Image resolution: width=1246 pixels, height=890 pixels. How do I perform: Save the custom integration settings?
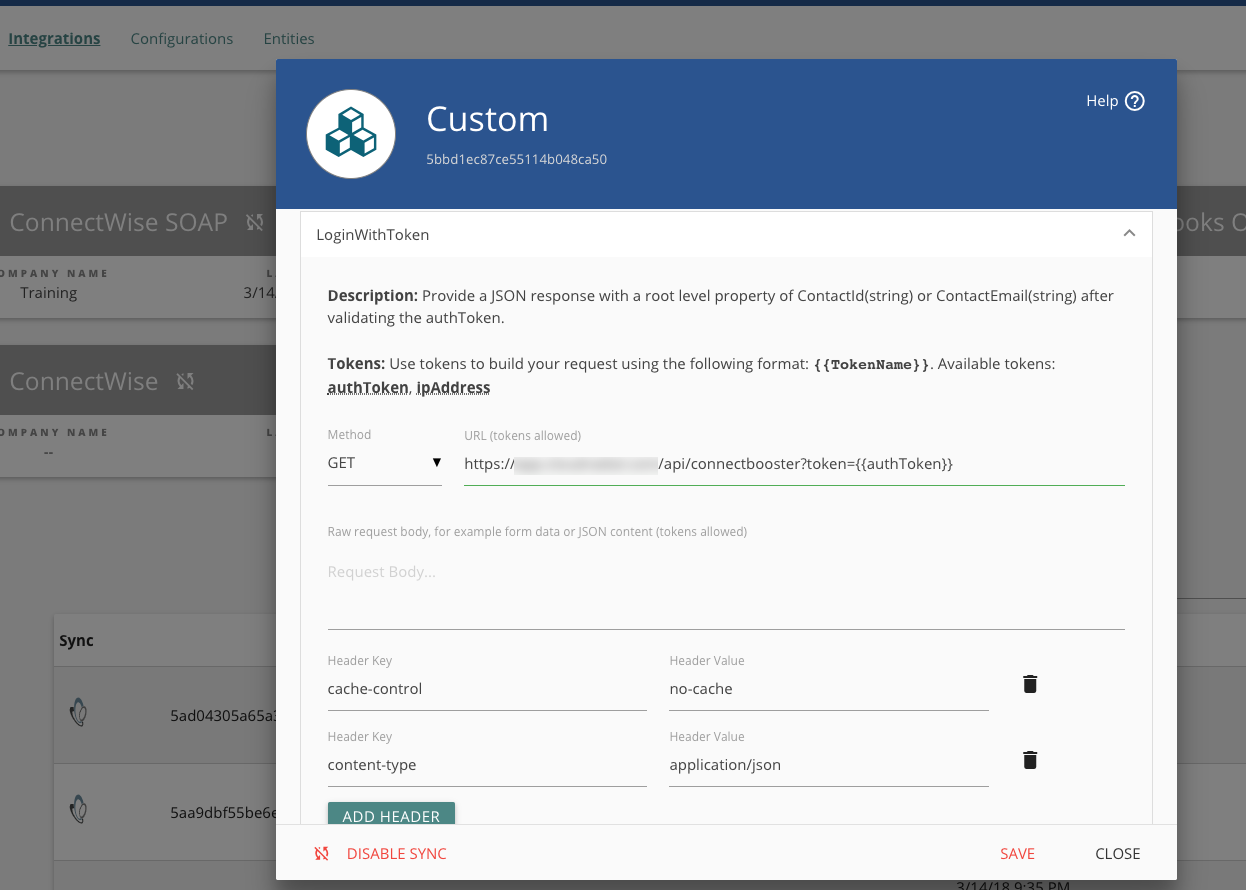(x=1017, y=854)
